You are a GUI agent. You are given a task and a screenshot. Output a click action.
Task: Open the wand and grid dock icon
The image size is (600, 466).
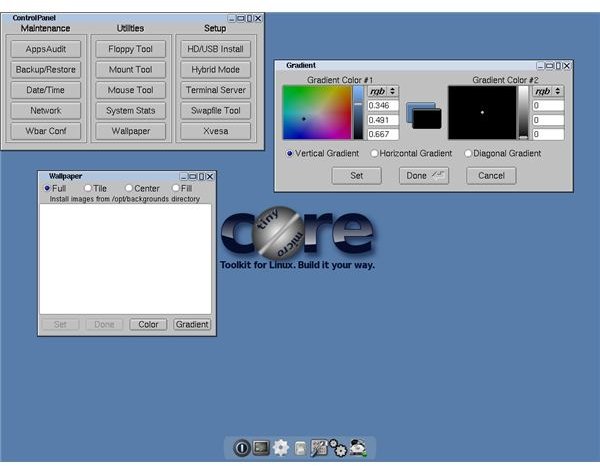319,448
